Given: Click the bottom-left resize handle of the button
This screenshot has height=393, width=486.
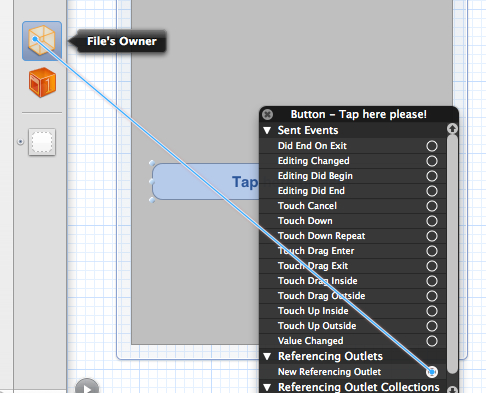Looking at the screenshot, I should tap(152, 200).
